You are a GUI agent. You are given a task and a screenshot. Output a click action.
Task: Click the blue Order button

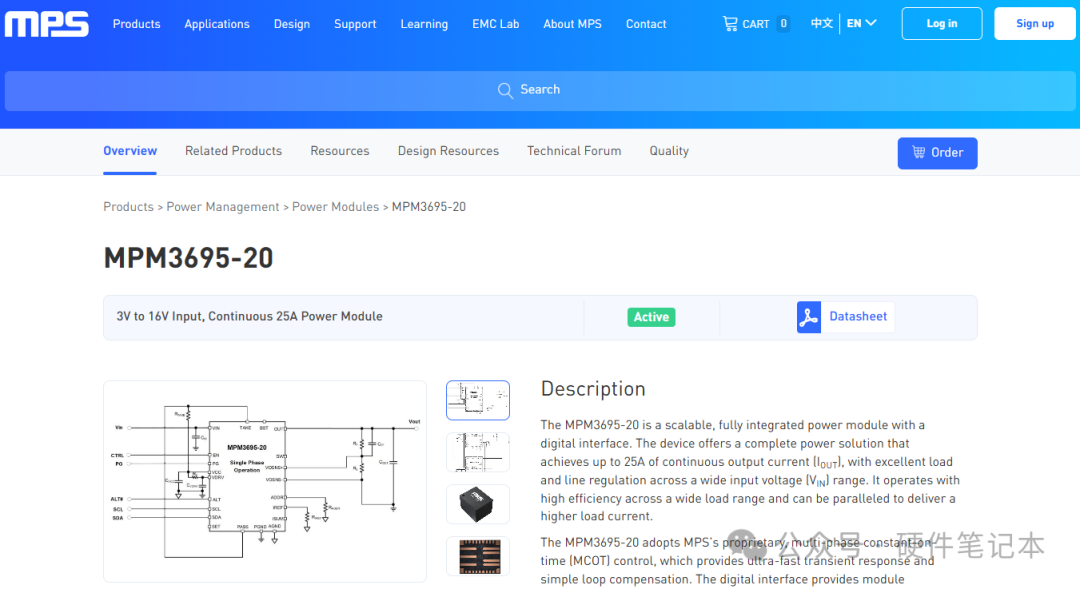(x=937, y=153)
